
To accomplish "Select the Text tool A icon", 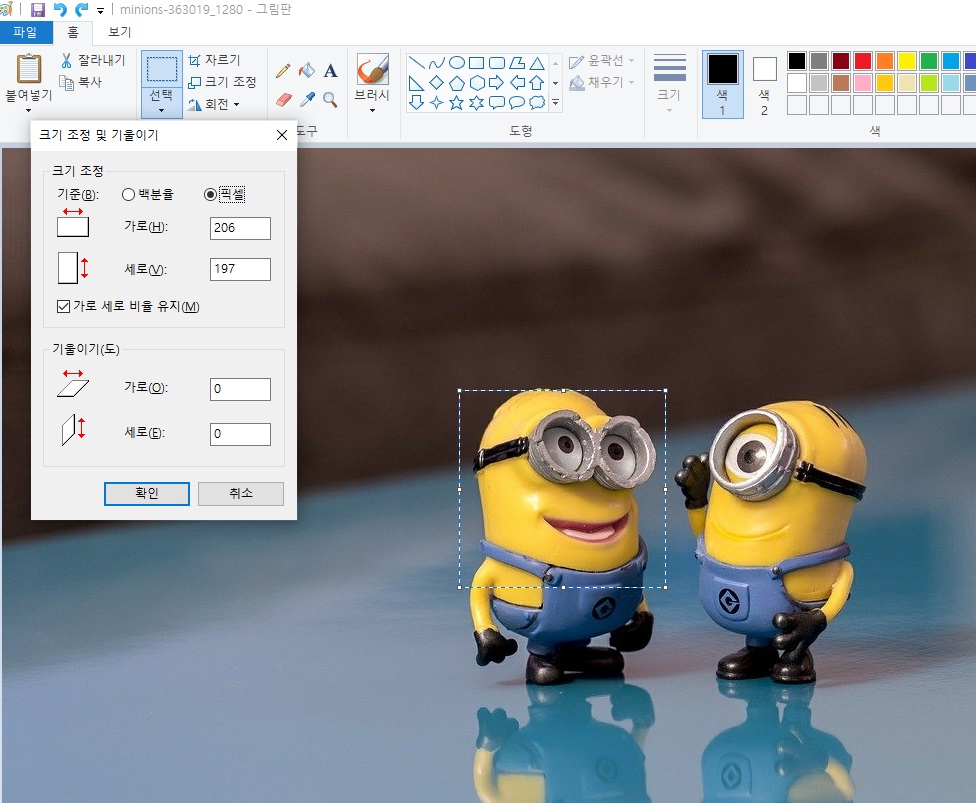I will point(331,70).
